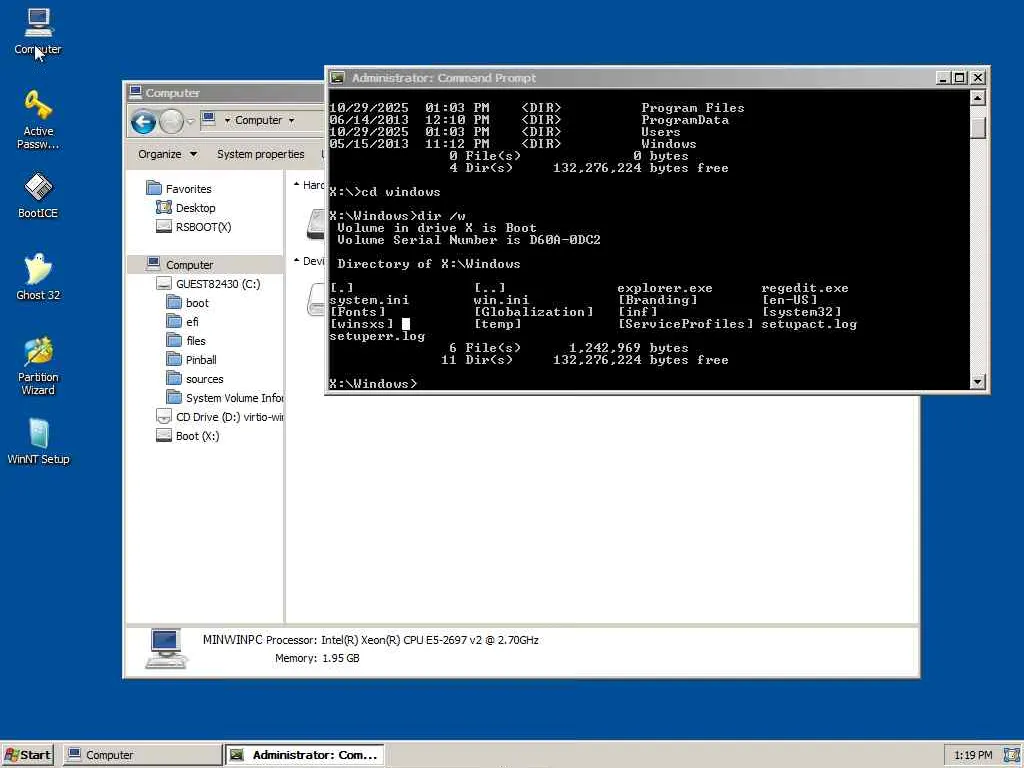
Task: Click computer icon in the address bar
Action: tap(209, 120)
